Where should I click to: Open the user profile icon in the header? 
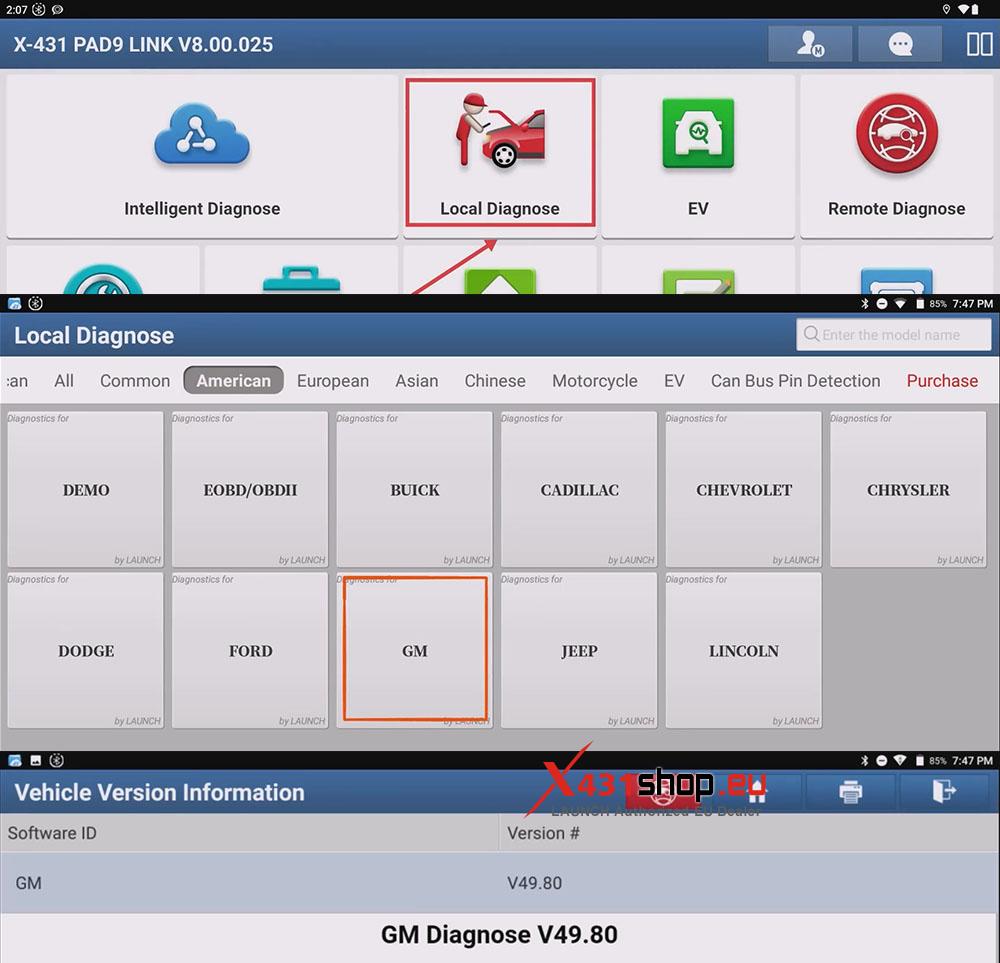click(x=809, y=45)
